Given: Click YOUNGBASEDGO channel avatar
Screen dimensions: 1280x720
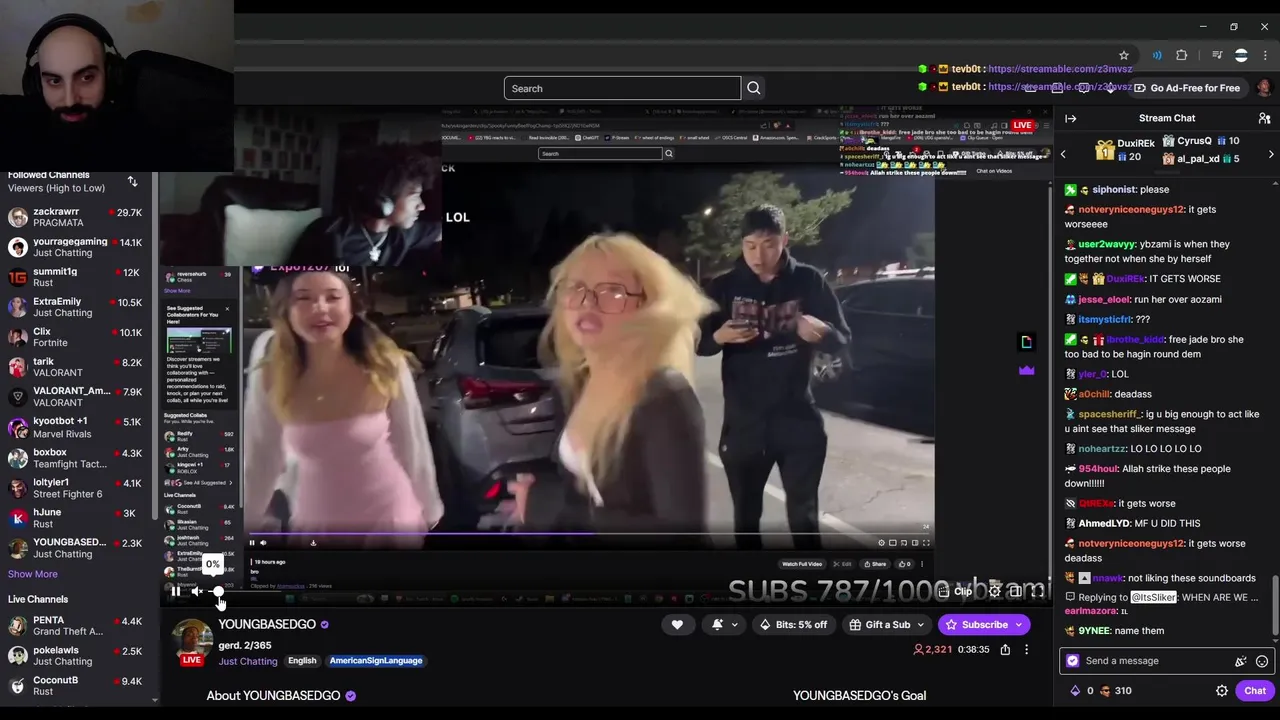Looking at the screenshot, I should point(192,641).
